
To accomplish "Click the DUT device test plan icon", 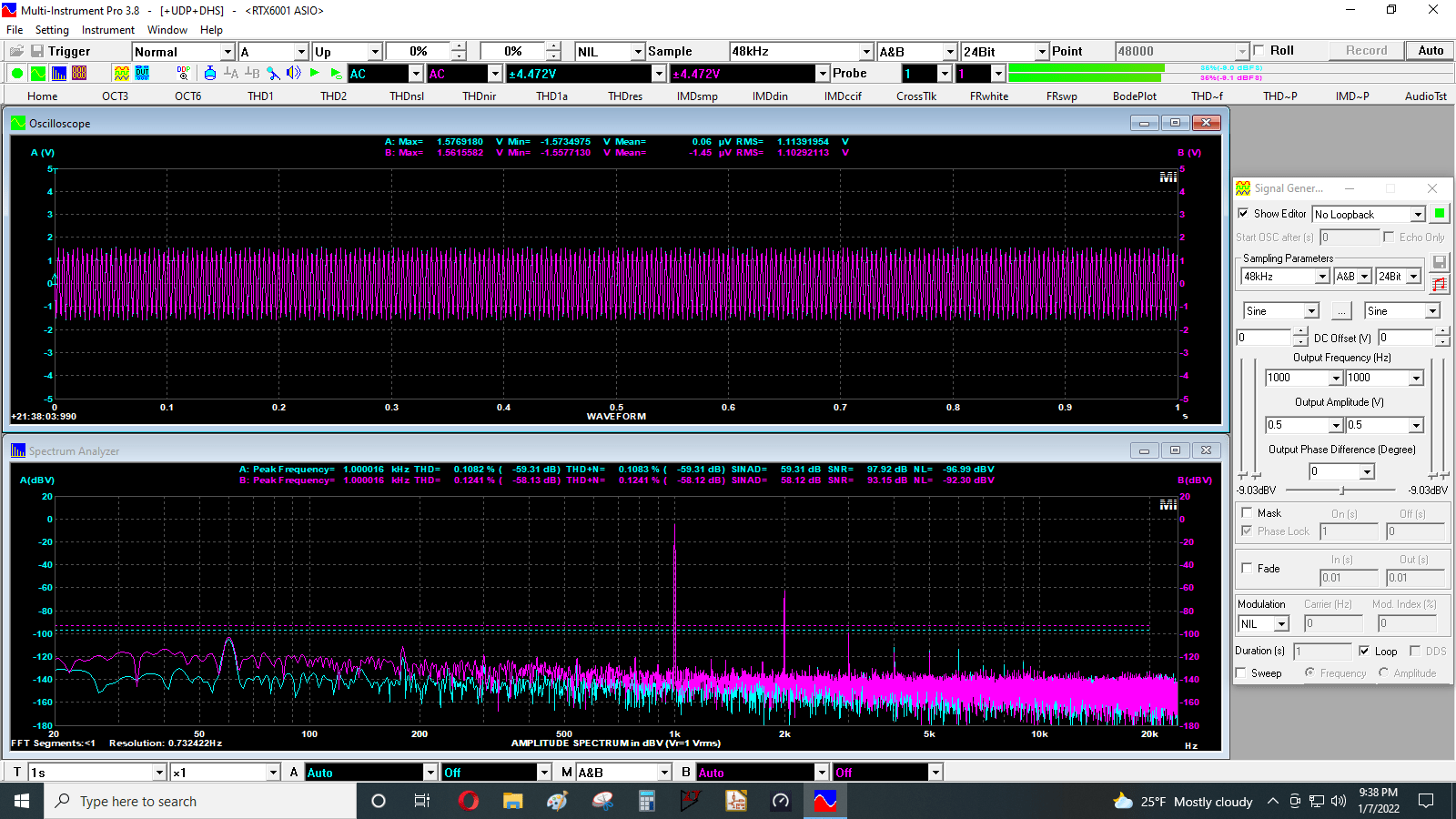I will tap(143, 74).
